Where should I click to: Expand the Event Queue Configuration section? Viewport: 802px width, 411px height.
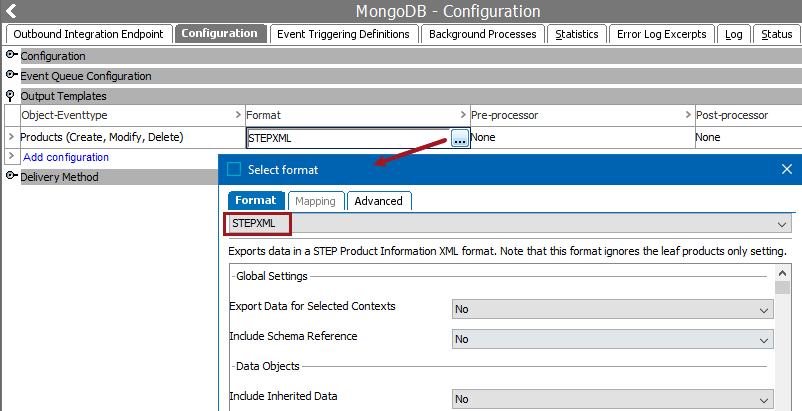[12, 76]
